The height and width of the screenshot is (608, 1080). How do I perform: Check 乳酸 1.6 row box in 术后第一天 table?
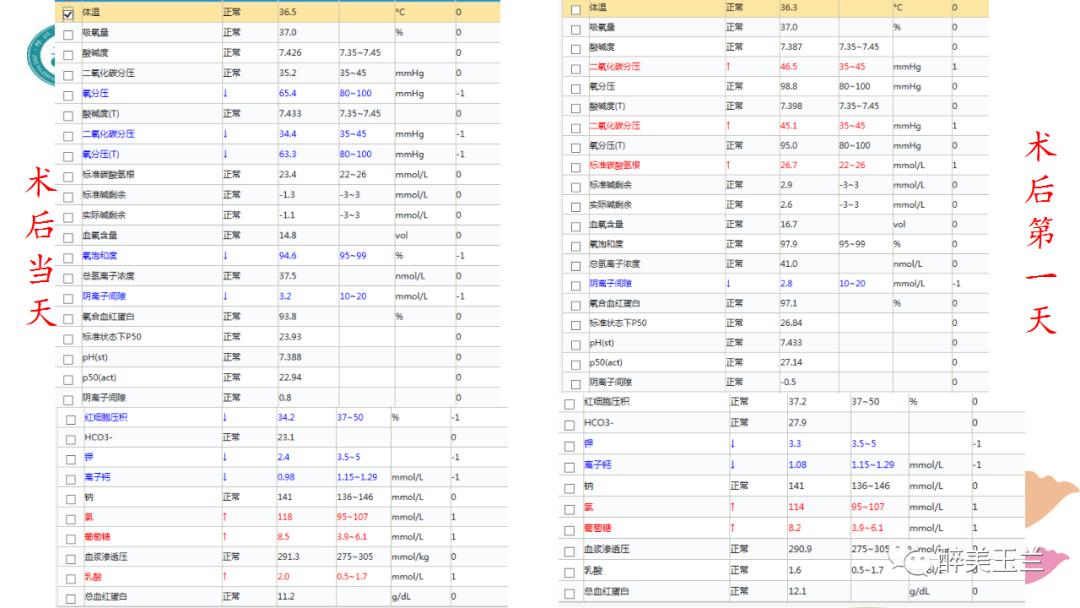[x=569, y=572]
